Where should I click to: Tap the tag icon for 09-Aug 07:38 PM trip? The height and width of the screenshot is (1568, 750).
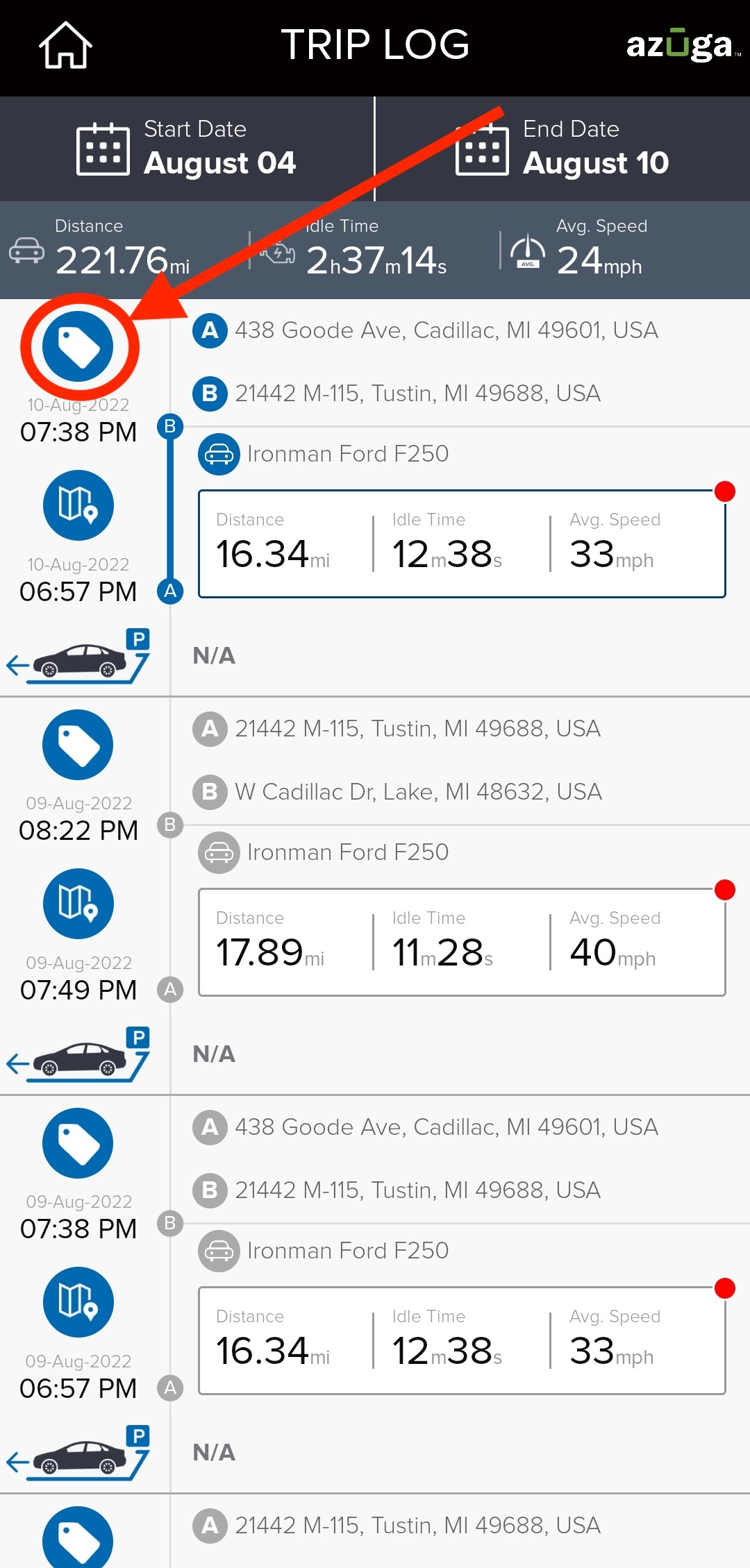pos(78,1143)
